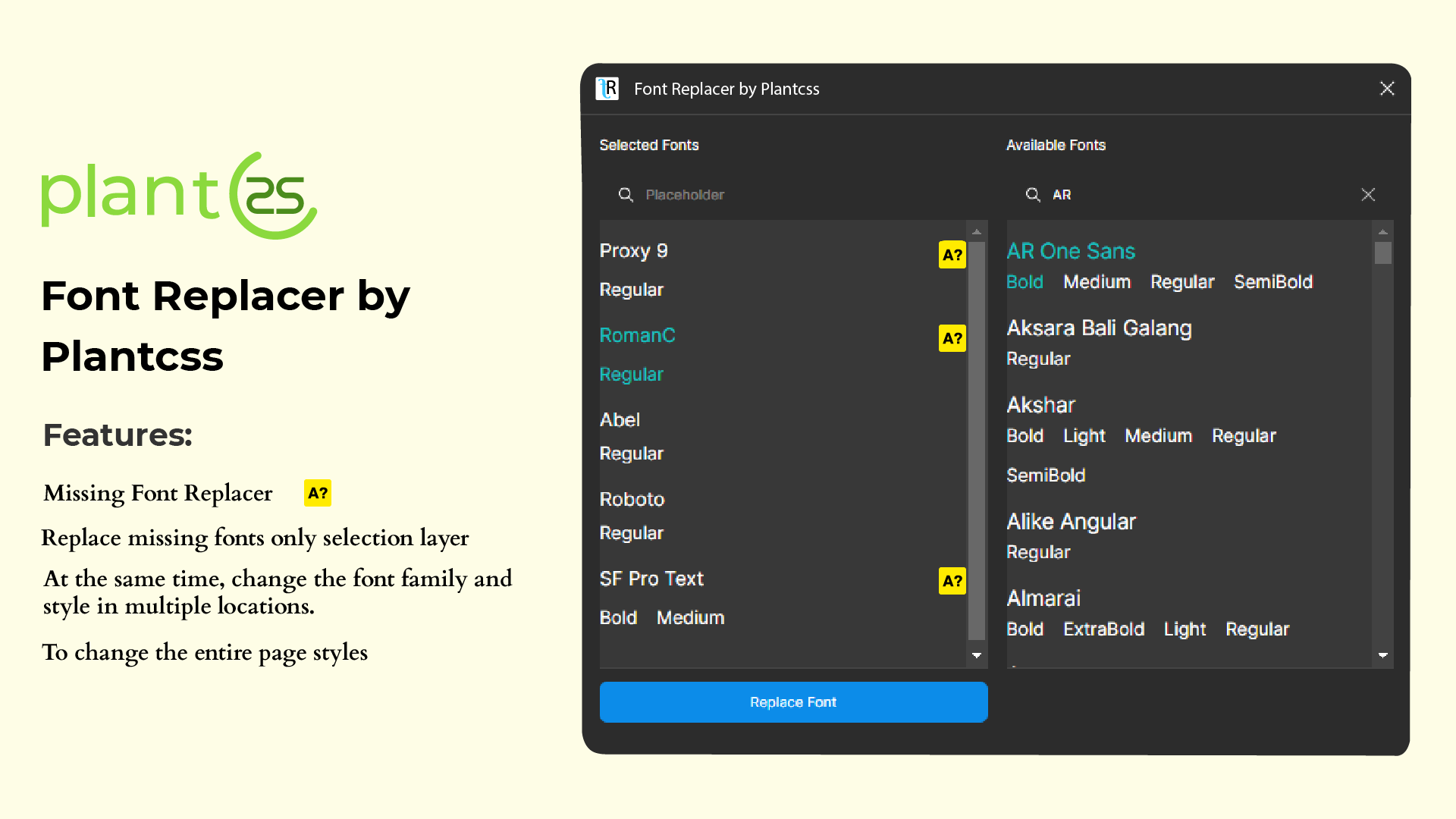Focus the Selected Fonts Placeholder search field
Screen dimensions: 1456x819
793,195
